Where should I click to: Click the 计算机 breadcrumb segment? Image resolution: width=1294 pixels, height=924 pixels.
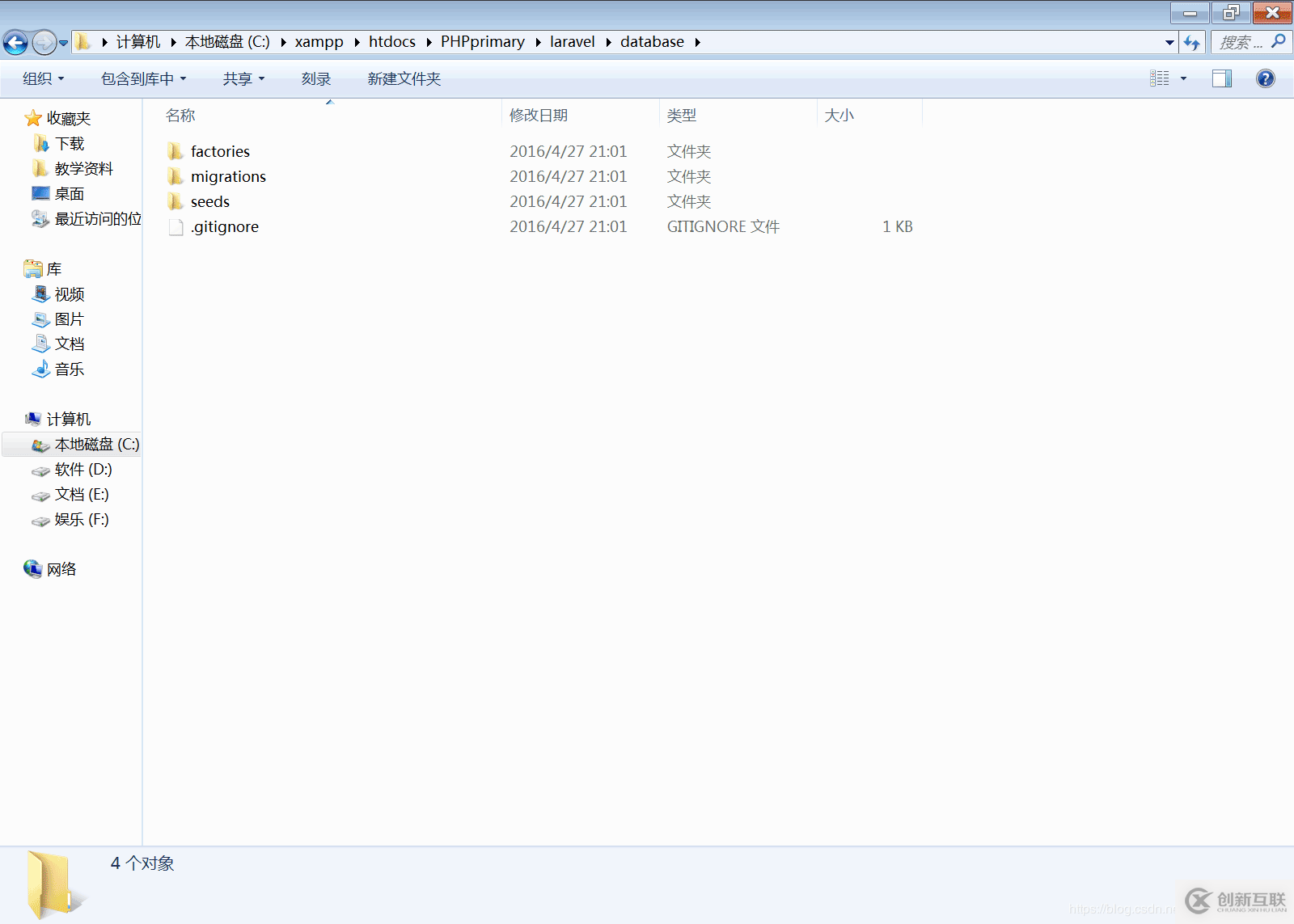point(138,42)
